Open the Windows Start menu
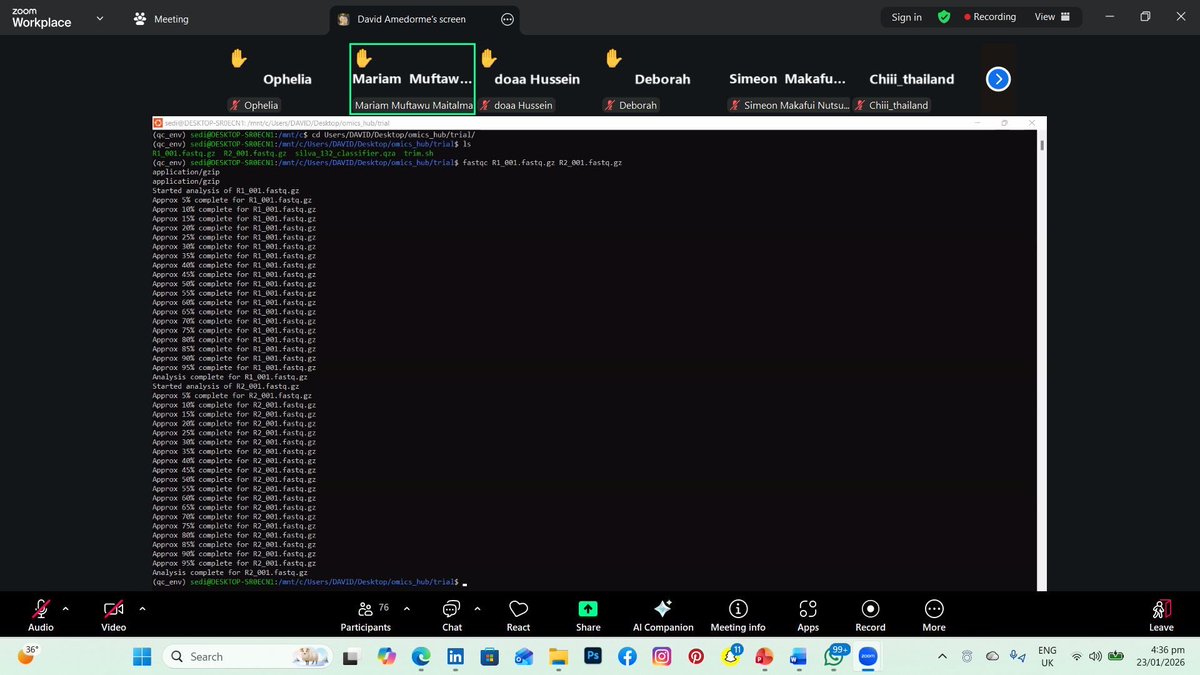This screenshot has height=675, width=1200. (142, 656)
